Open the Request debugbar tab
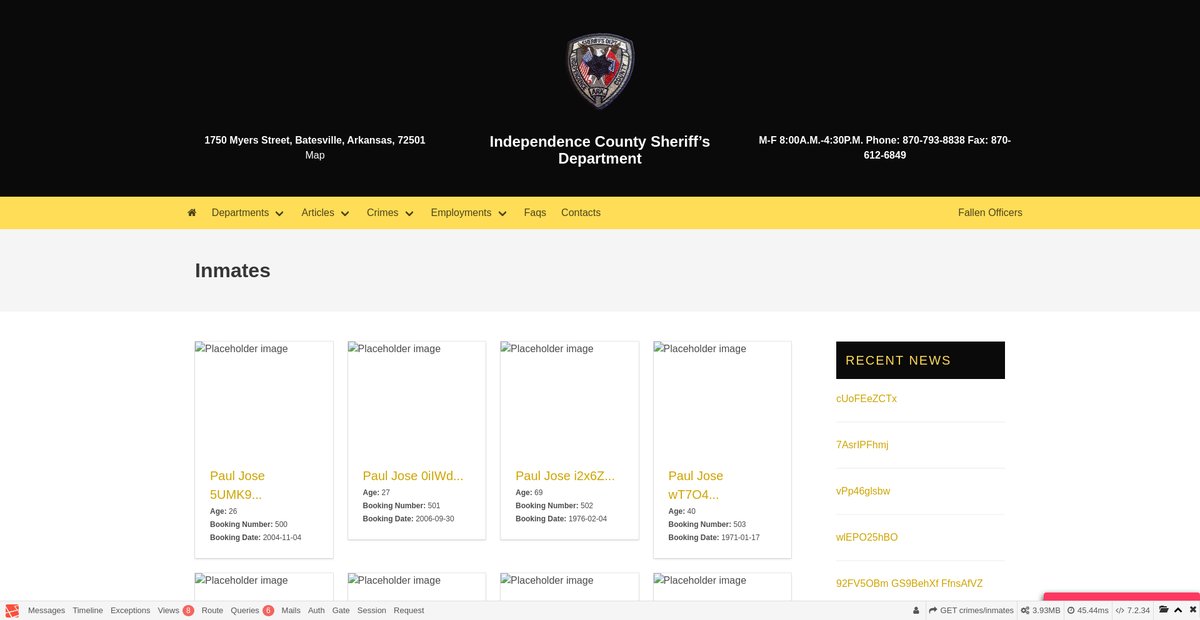 409,610
